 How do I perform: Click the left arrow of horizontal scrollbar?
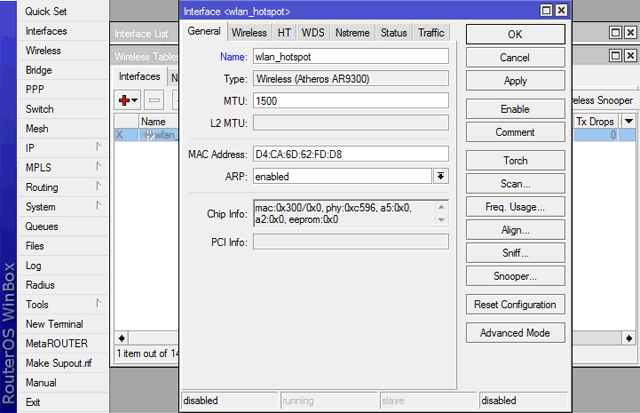coord(121,338)
